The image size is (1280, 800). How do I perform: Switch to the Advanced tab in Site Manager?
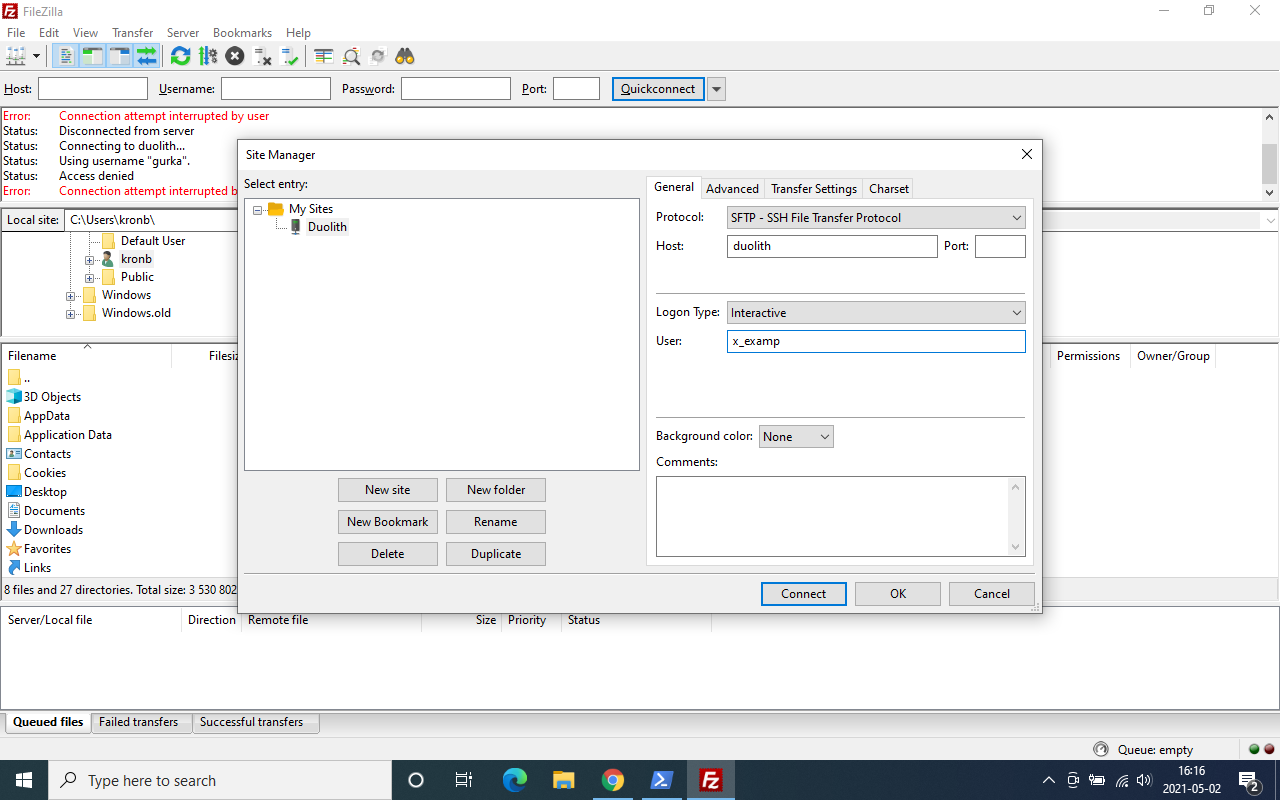tap(733, 188)
